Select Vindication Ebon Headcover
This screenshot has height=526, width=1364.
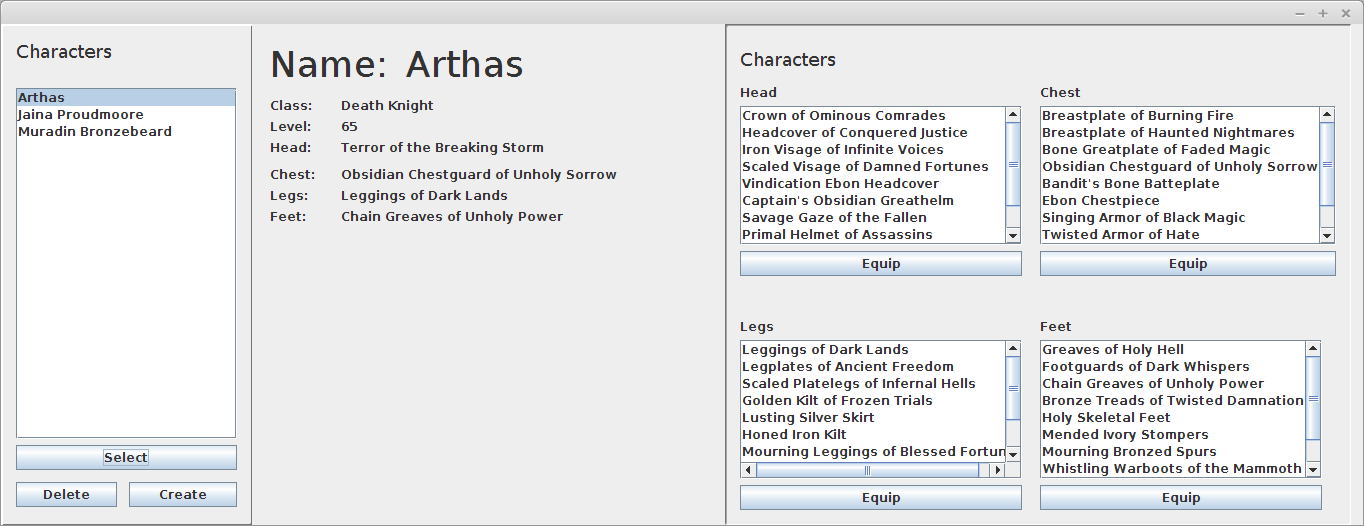873,183
